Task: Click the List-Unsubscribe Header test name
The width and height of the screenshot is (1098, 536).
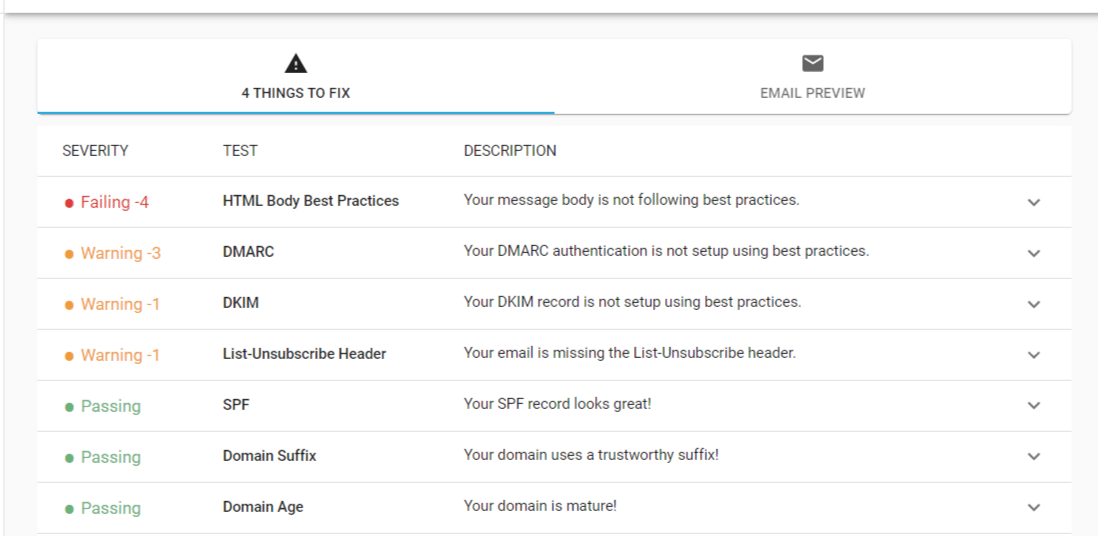Action: pos(305,354)
